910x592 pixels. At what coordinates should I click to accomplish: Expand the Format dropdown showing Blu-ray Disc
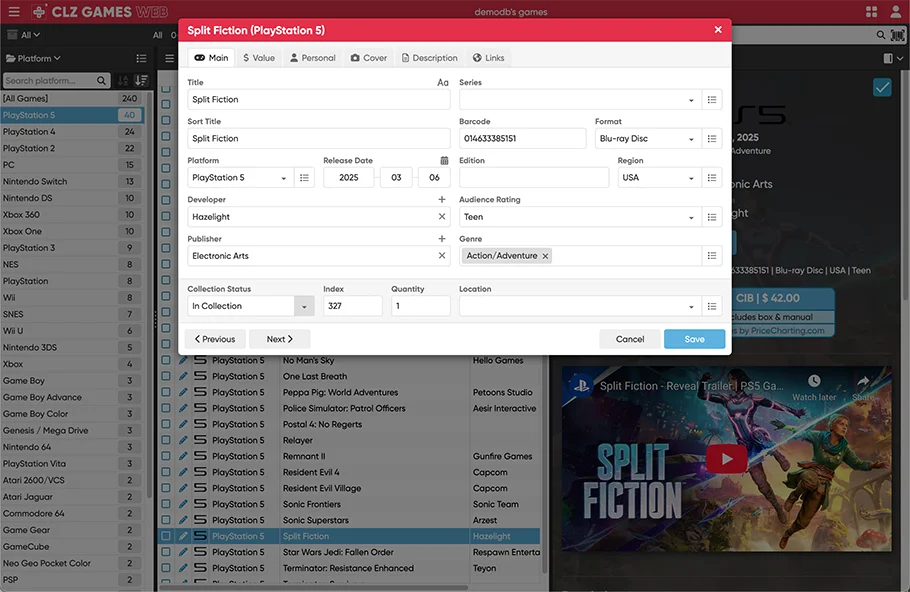[691, 139]
